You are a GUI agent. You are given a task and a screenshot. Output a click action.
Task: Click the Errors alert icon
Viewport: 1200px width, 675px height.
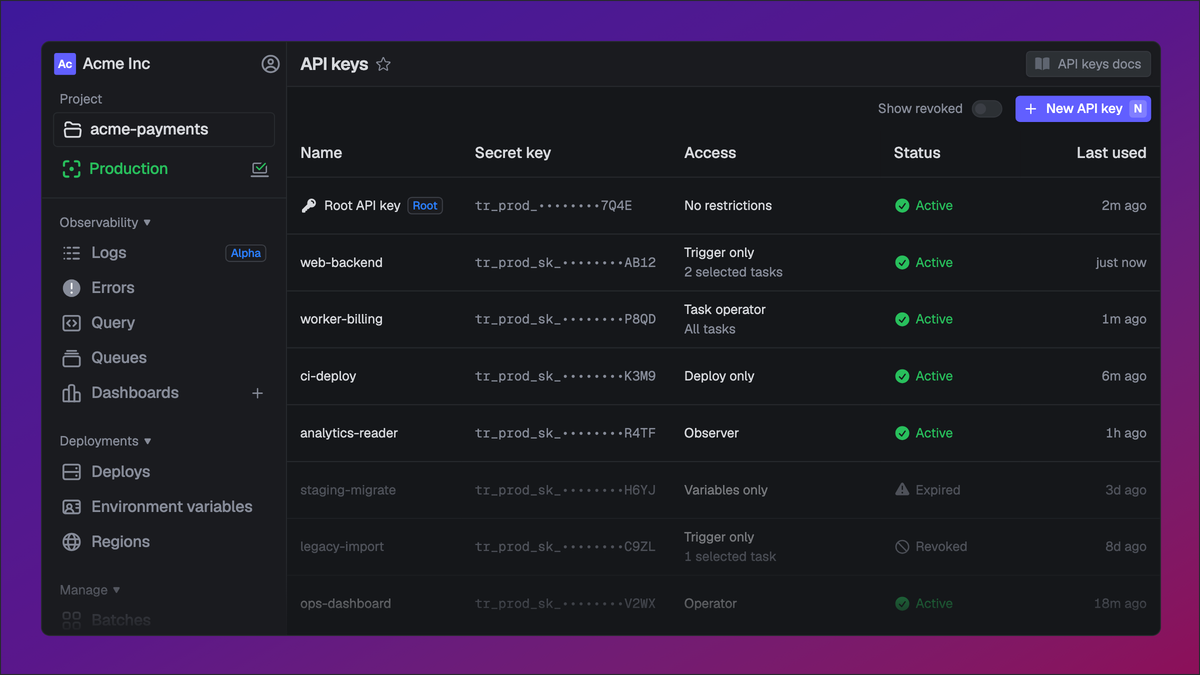point(71,288)
